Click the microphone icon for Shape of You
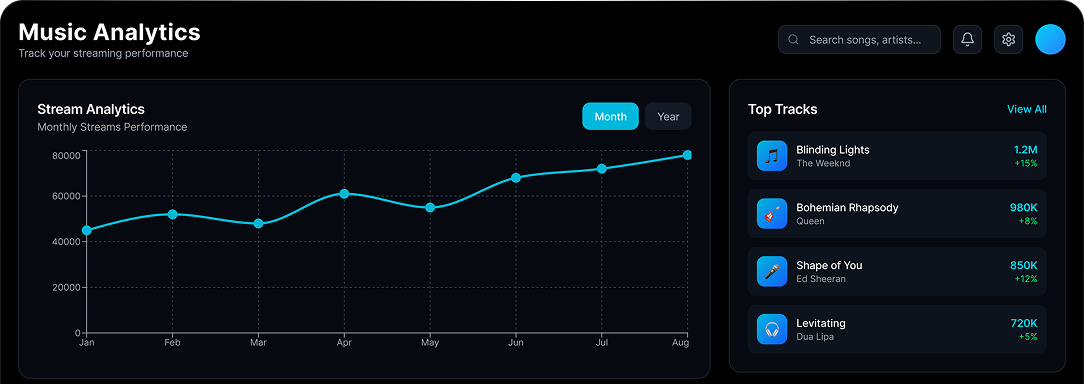The height and width of the screenshot is (384, 1084). (x=772, y=271)
